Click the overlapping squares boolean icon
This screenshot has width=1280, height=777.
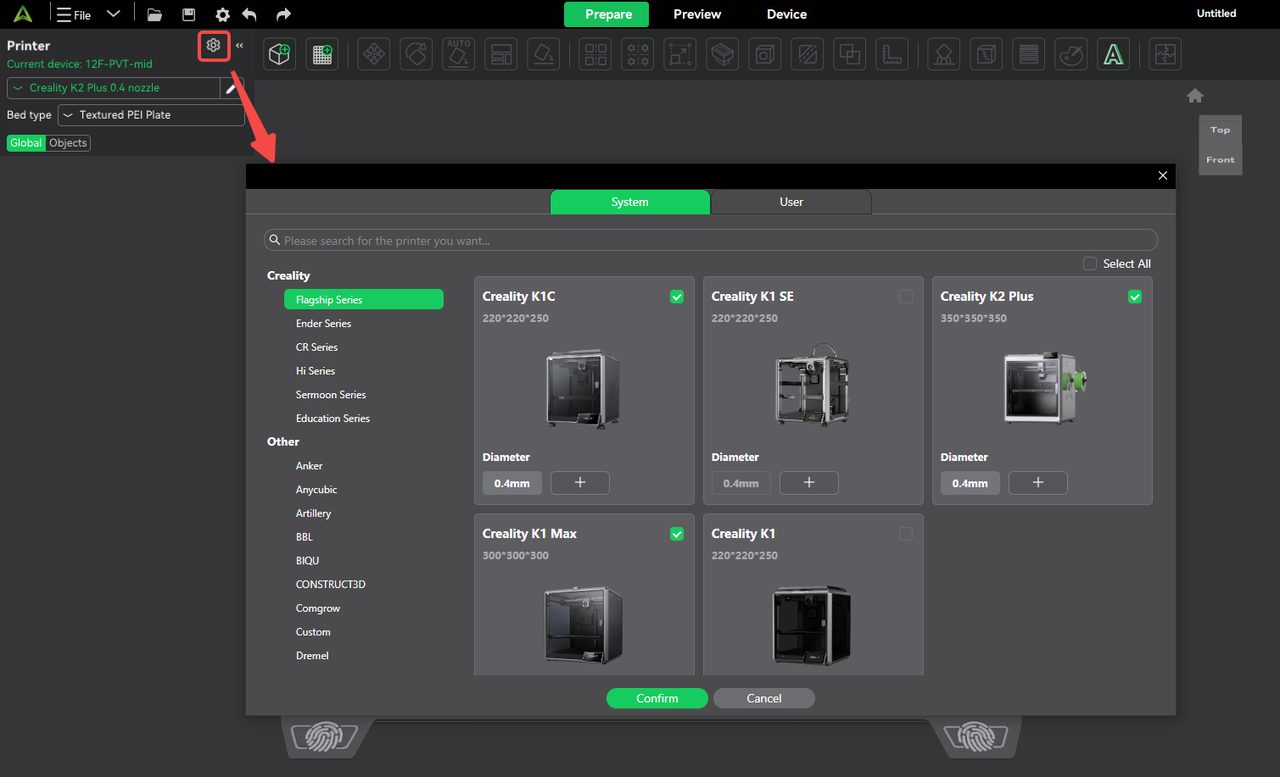(850, 55)
